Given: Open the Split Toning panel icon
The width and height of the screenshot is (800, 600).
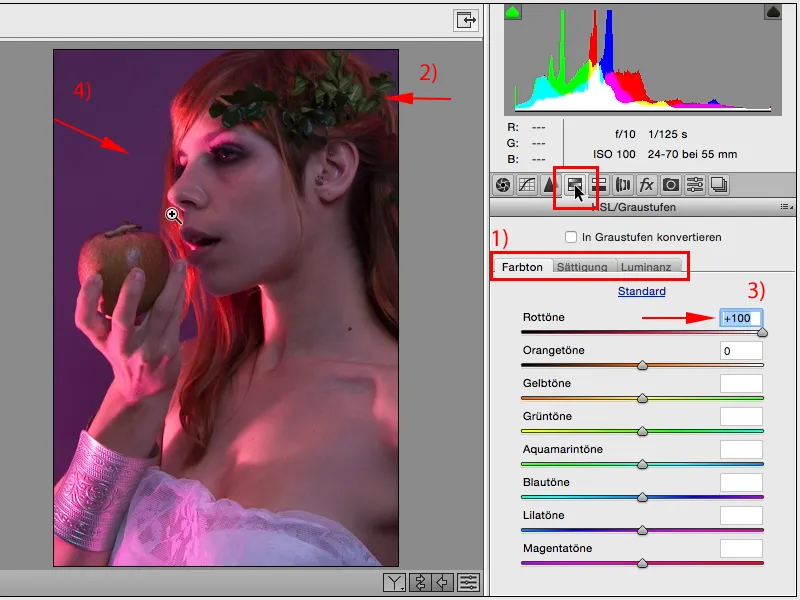Looking at the screenshot, I should [599, 185].
